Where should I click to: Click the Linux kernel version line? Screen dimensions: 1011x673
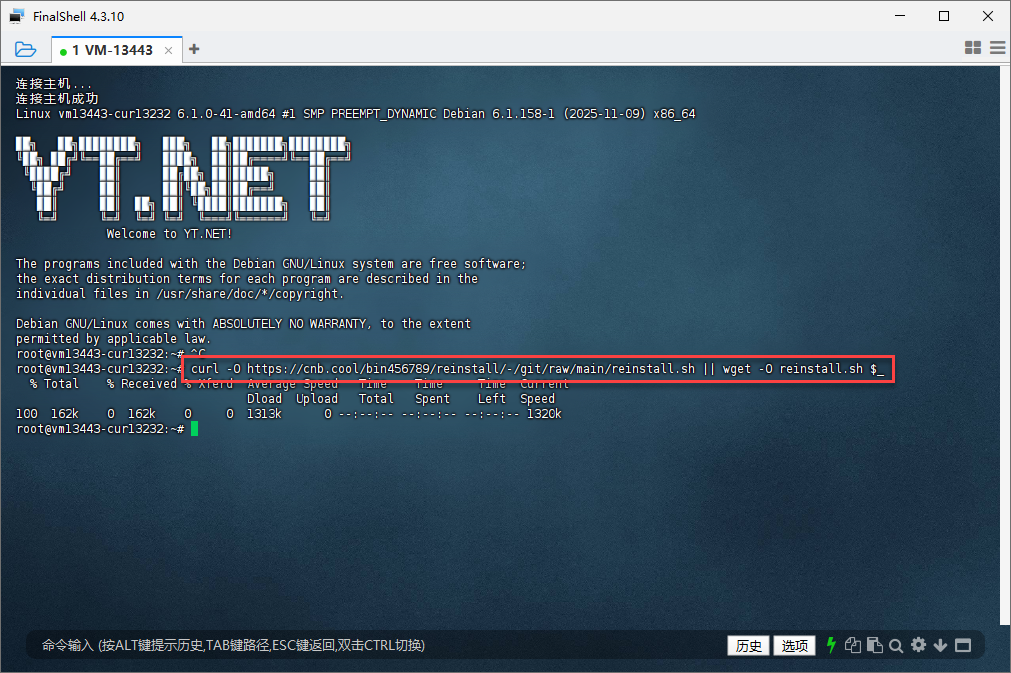(x=355, y=114)
